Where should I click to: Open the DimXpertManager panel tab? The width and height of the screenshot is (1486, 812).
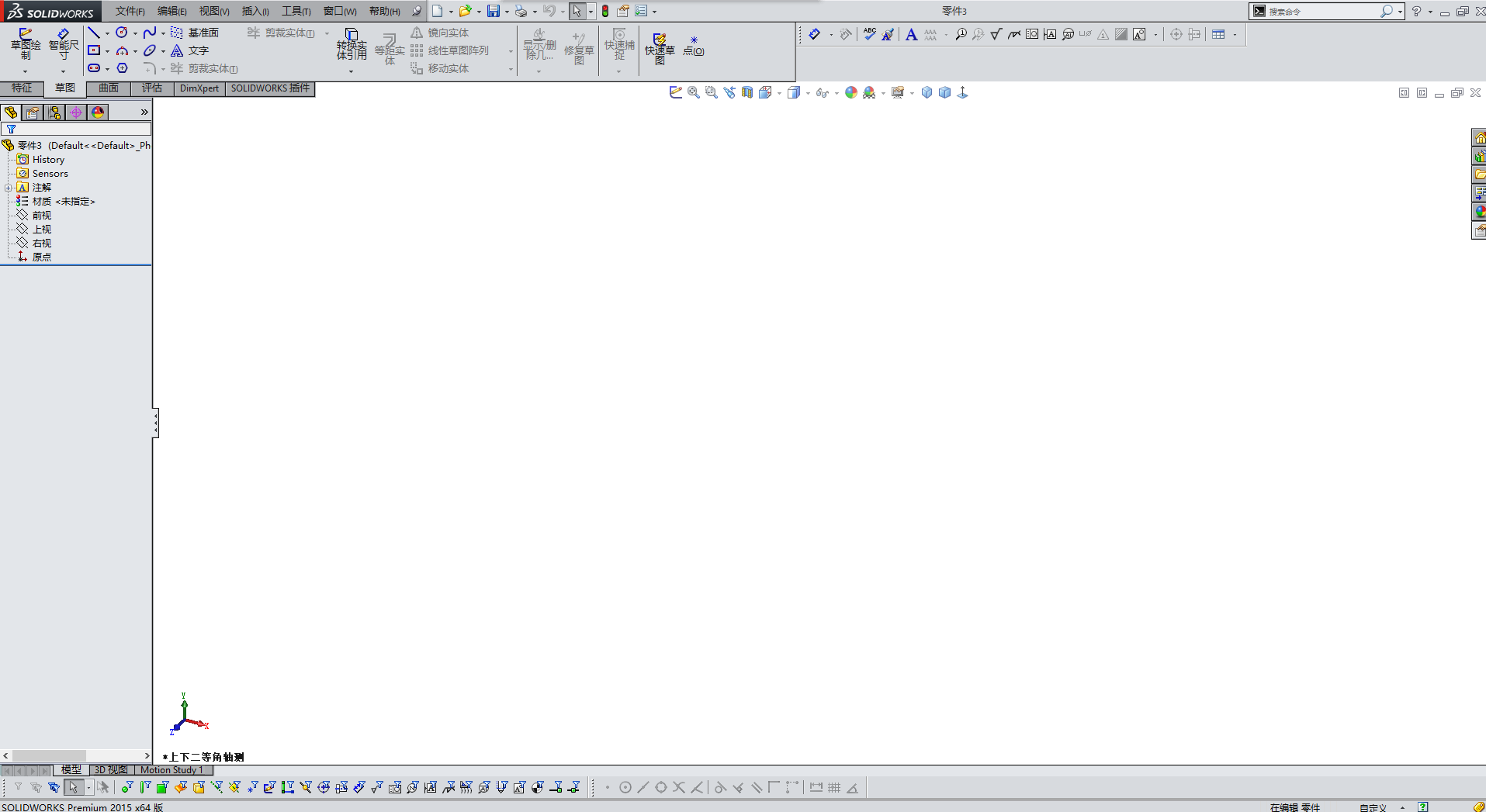click(76, 112)
